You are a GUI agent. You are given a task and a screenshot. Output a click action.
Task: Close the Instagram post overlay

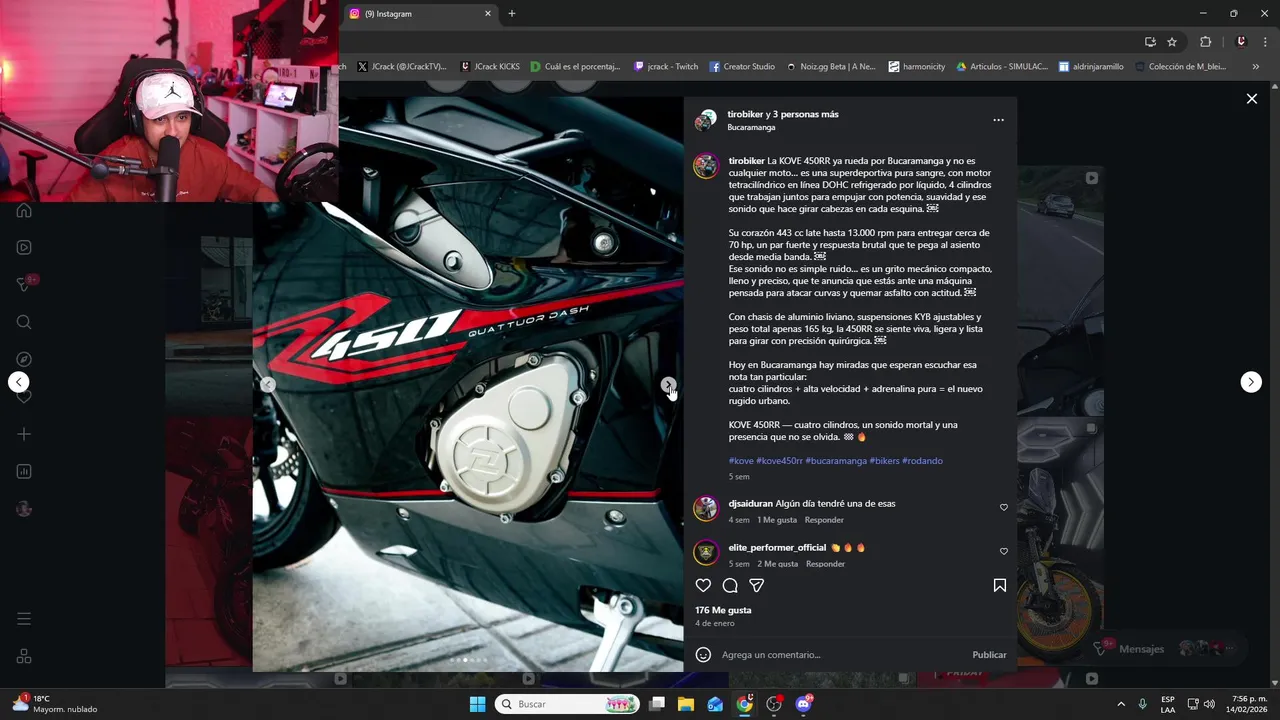(x=1251, y=98)
